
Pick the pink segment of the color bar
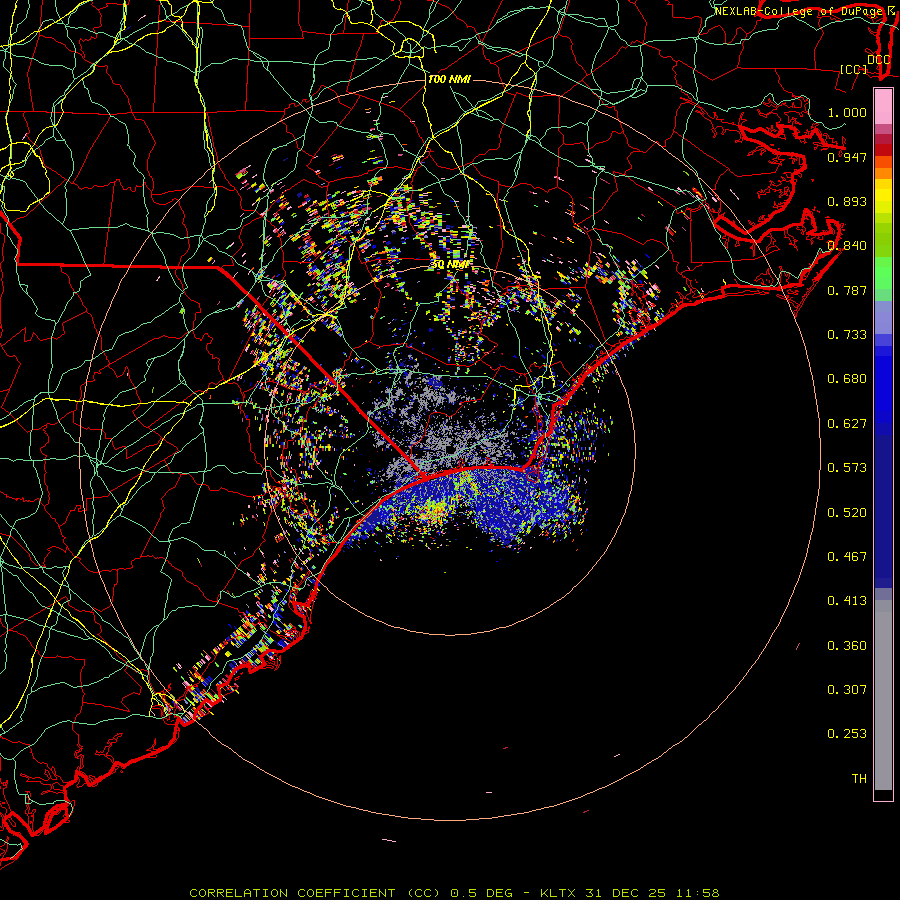tap(883, 107)
